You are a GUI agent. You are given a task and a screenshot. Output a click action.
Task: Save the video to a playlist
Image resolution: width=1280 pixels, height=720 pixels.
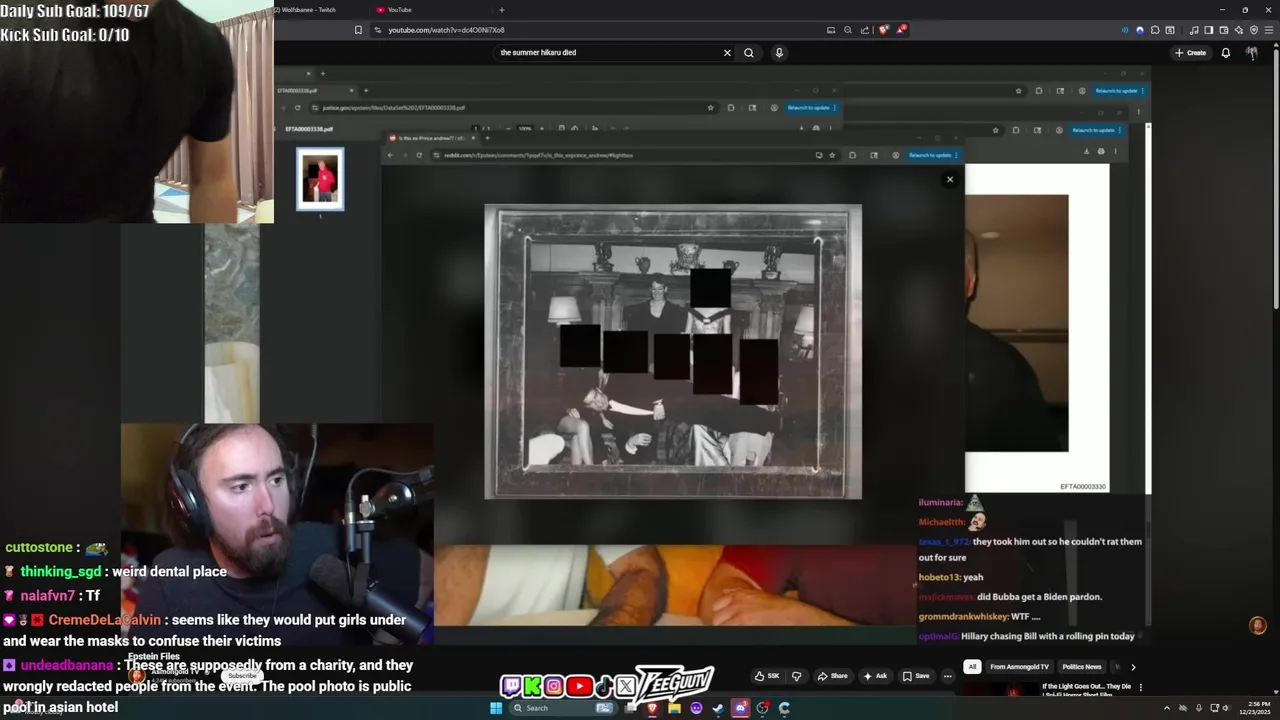916,676
